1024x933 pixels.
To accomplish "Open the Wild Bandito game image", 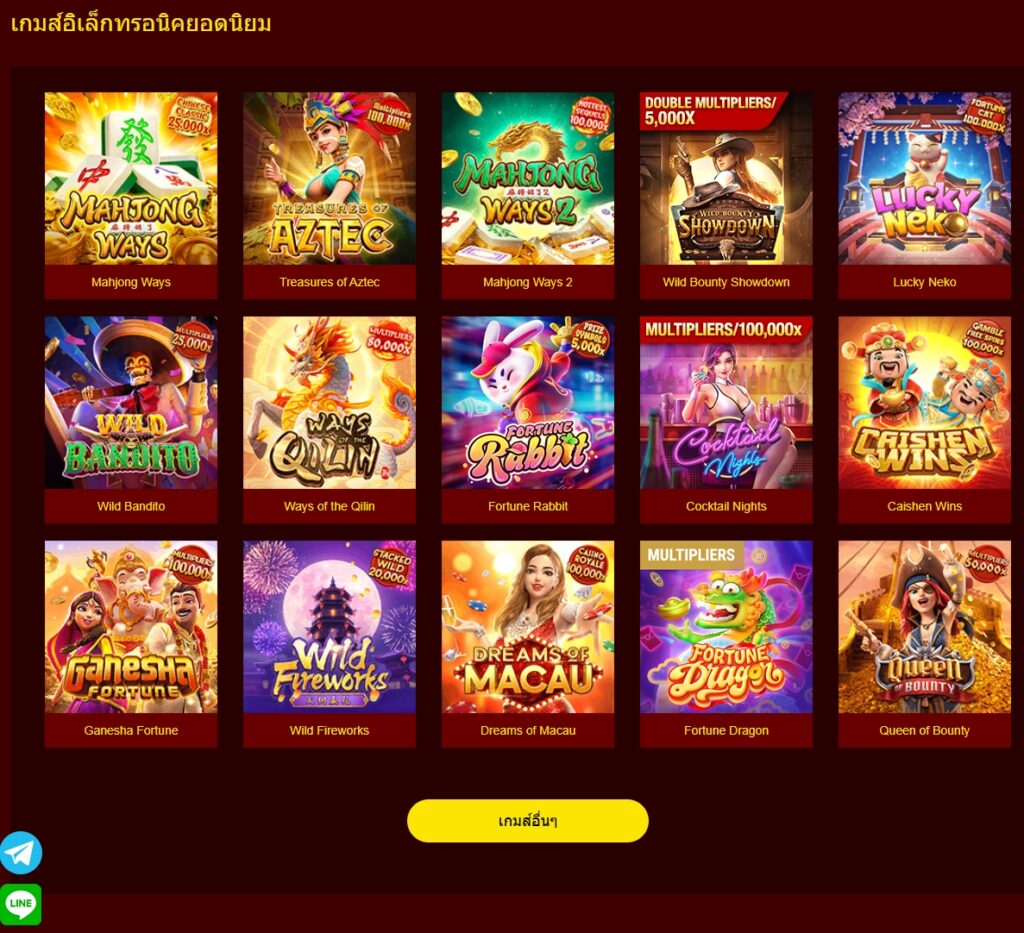I will coord(131,402).
